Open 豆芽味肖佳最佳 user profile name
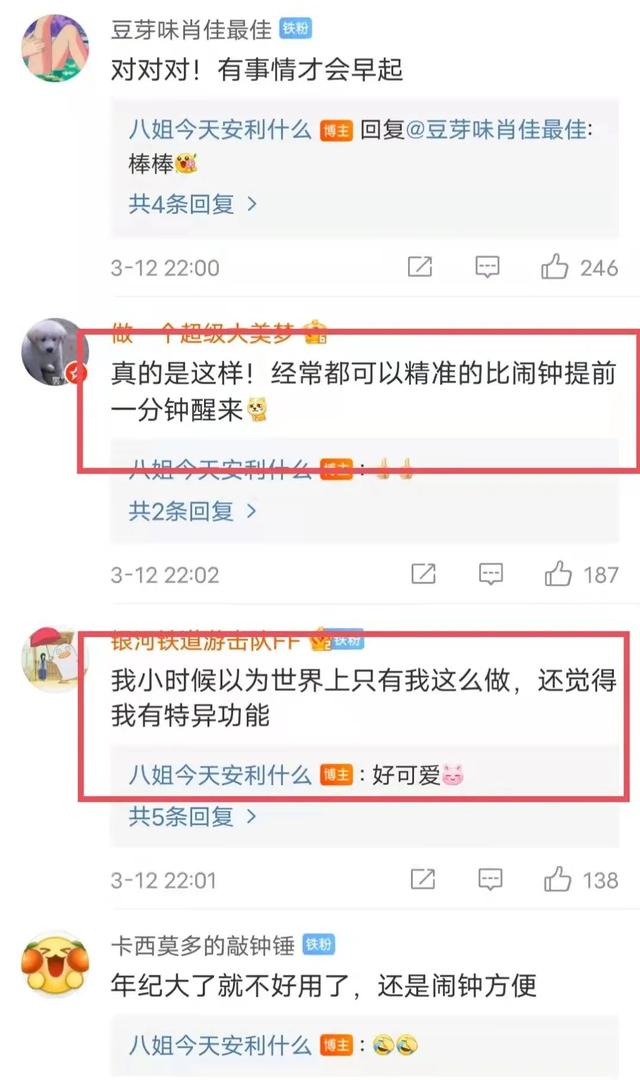Image resolution: width=640 pixels, height=1080 pixels. 191,30
